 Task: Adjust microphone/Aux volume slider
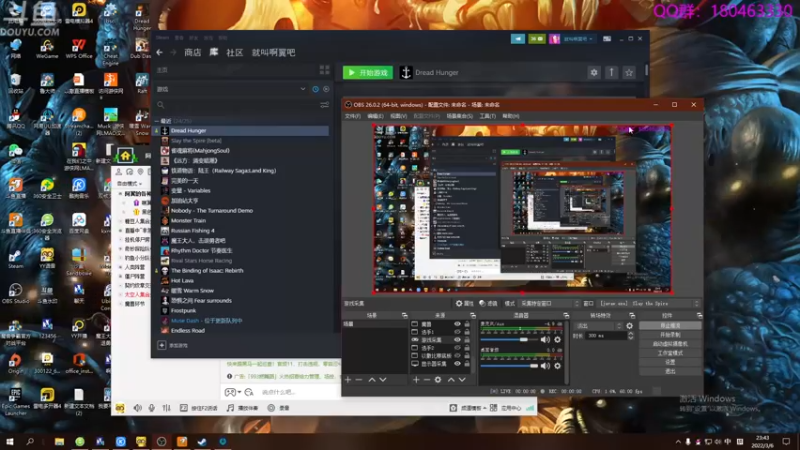click(x=509, y=339)
